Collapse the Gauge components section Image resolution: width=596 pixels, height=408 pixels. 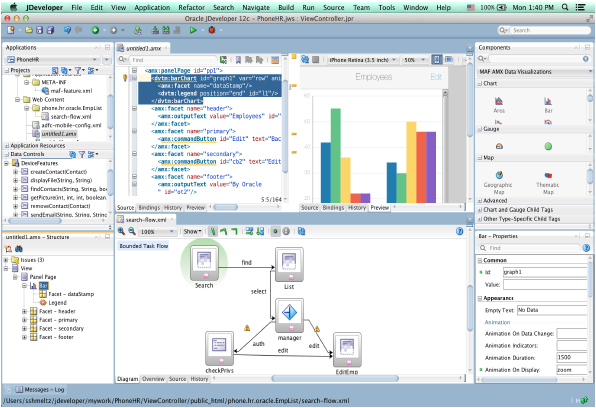click(x=480, y=129)
